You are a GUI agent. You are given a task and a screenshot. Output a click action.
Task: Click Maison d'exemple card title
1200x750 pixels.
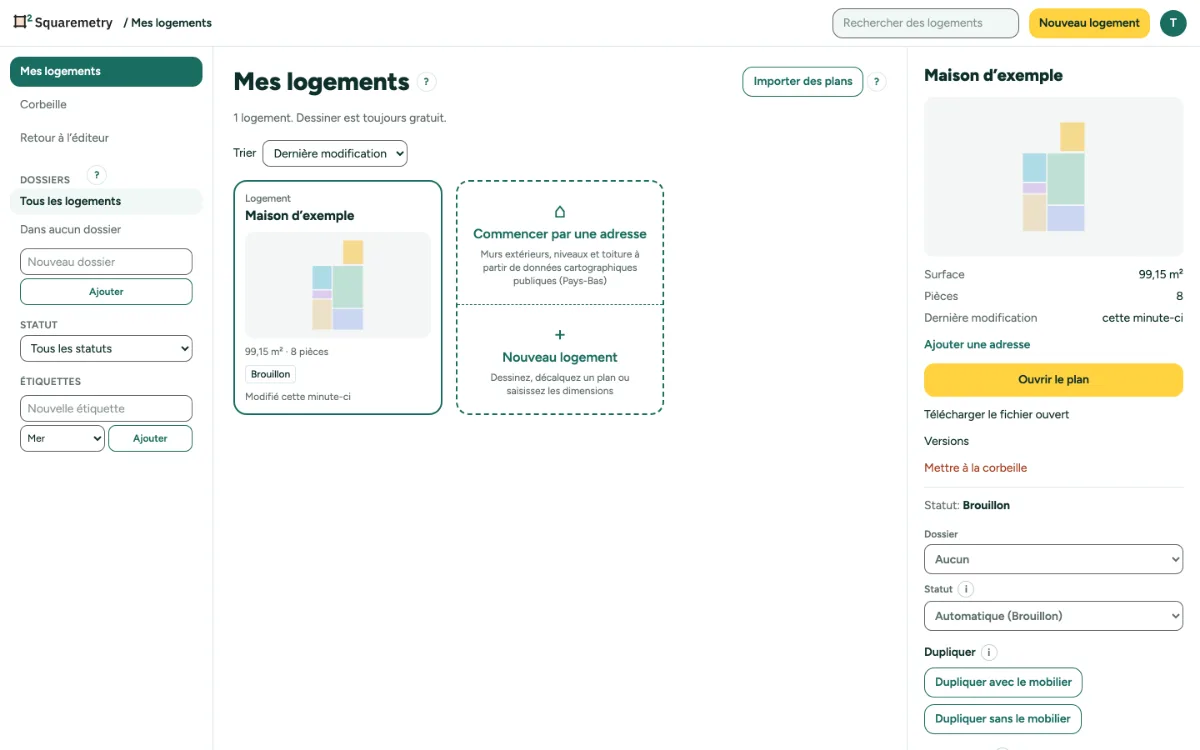coord(300,216)
